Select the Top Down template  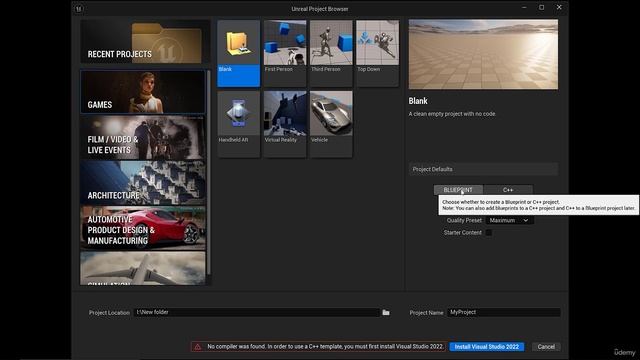coord(377,53)
